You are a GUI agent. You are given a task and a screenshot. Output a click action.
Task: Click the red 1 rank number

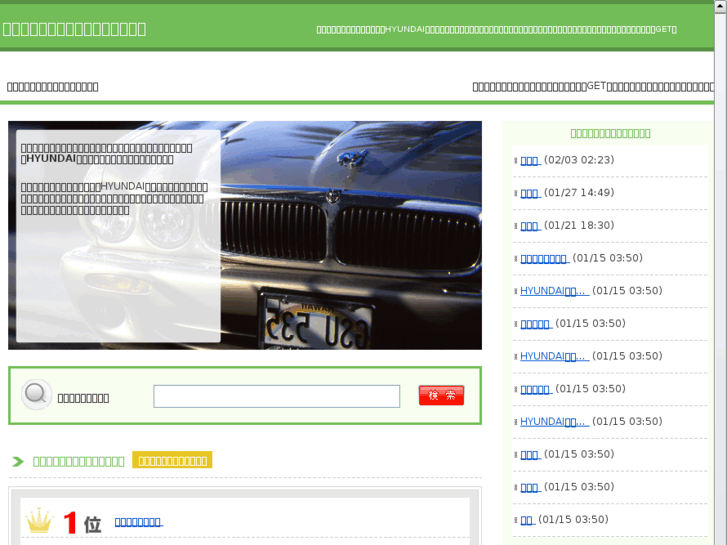click(70, 523)
